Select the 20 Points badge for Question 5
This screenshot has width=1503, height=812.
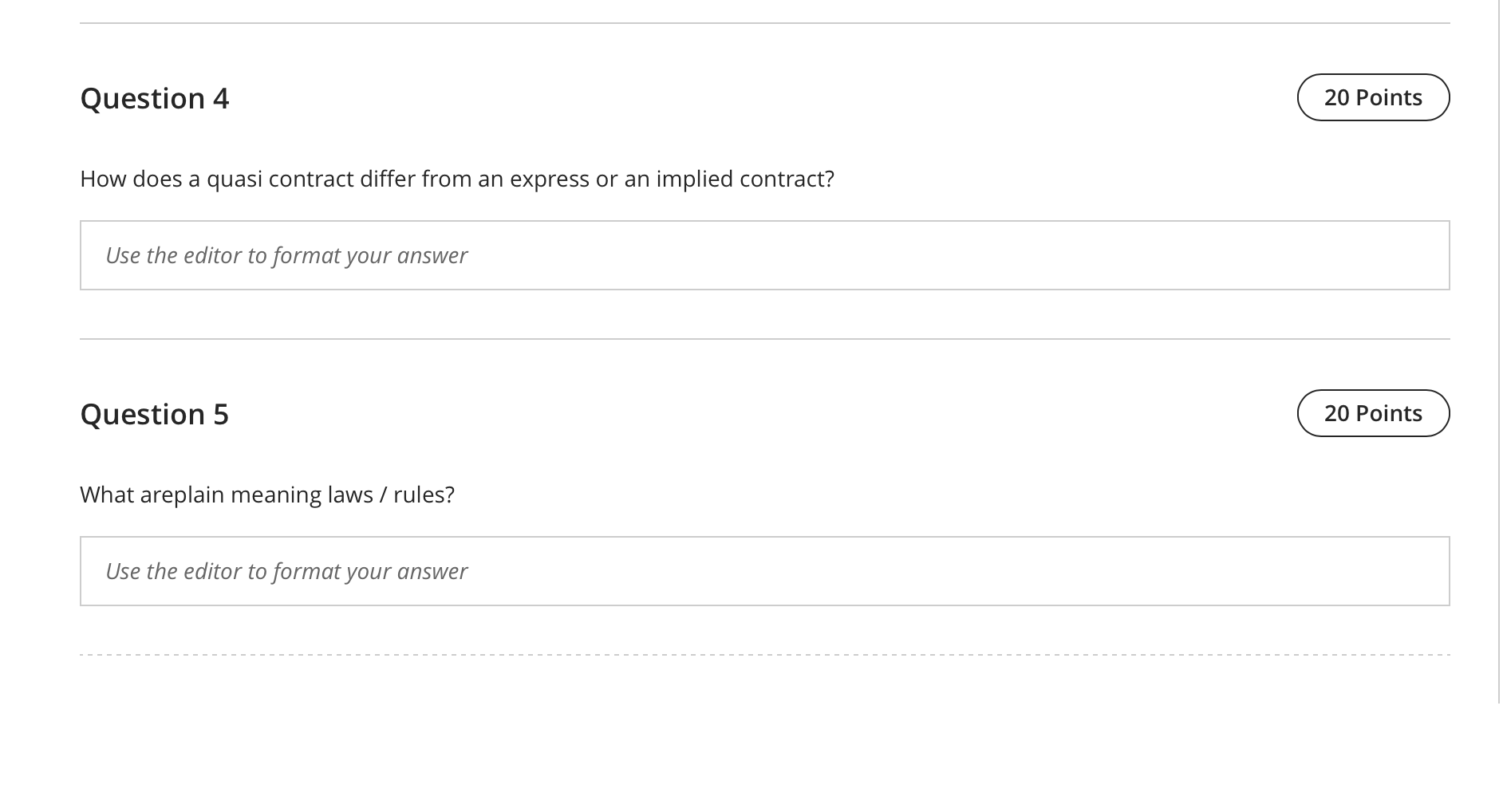click(1373, 413)
